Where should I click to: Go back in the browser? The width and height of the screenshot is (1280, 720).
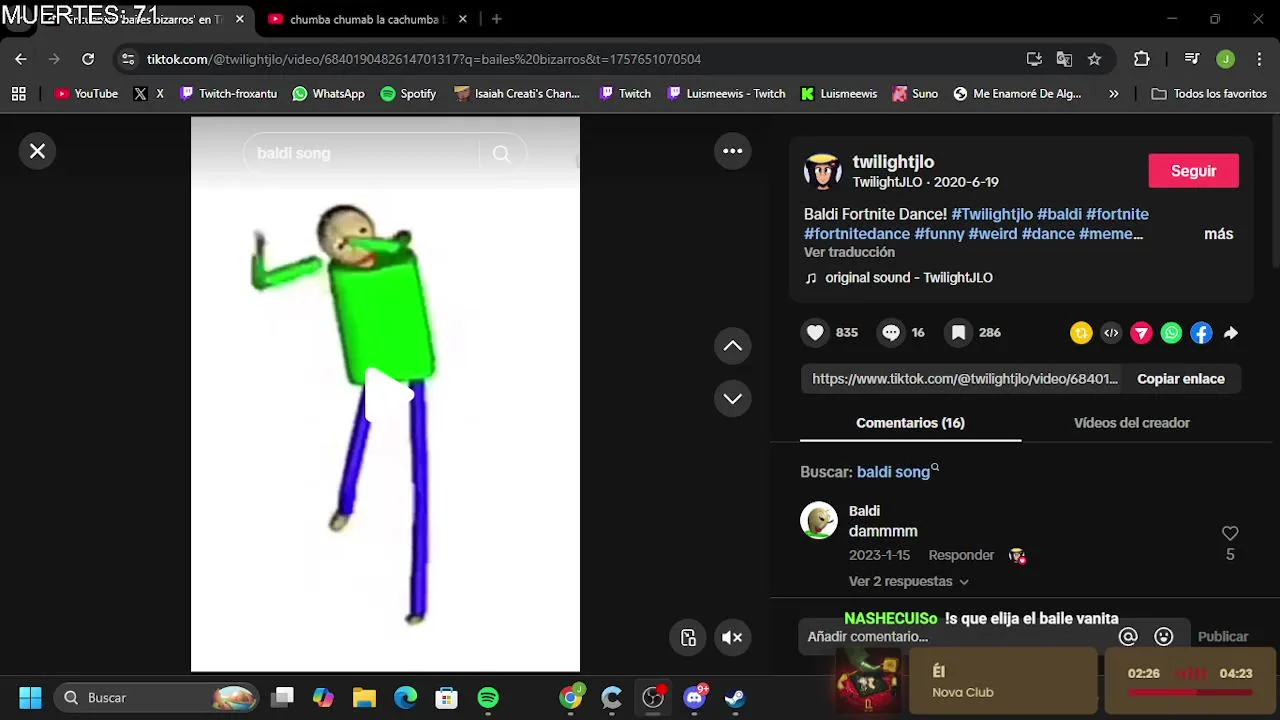coord(21,59)
